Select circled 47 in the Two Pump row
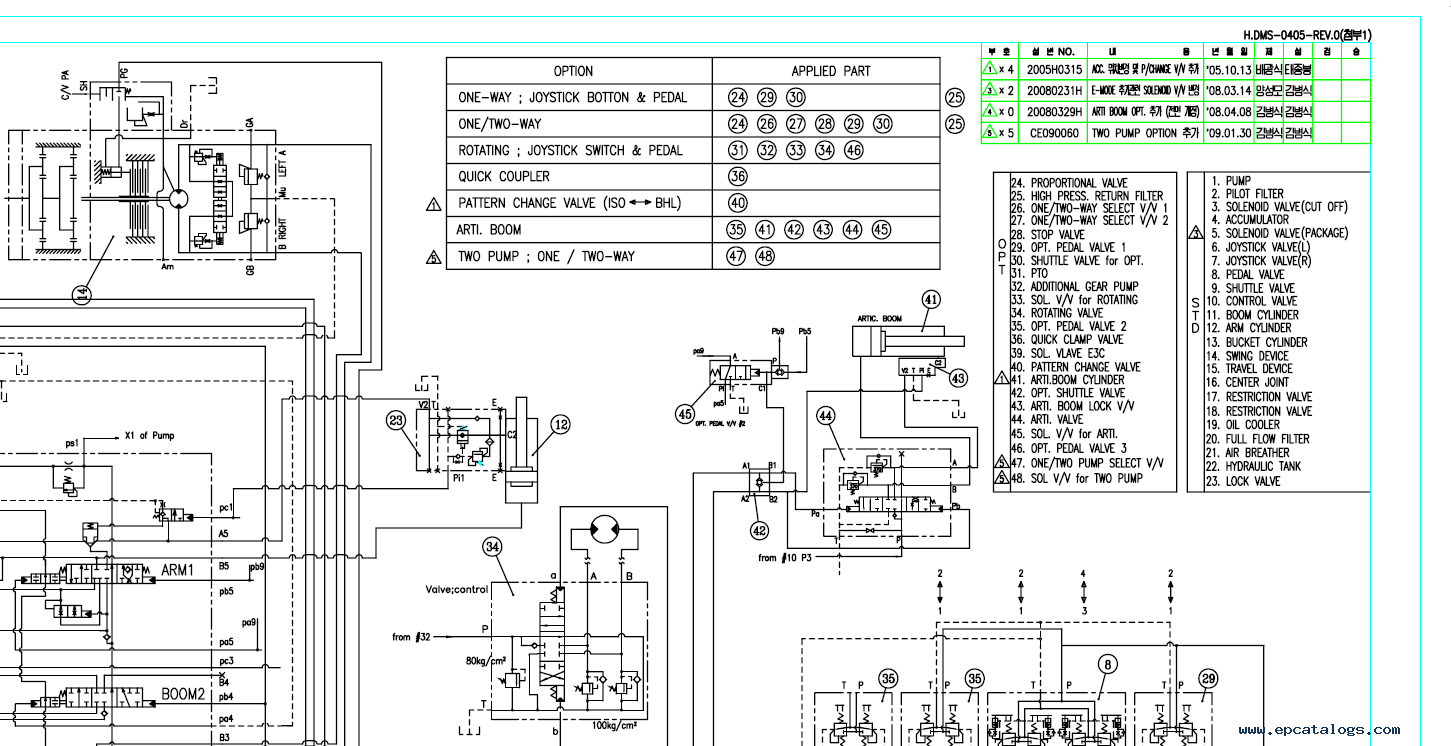Screen dimensions: 1451x746 737,256
